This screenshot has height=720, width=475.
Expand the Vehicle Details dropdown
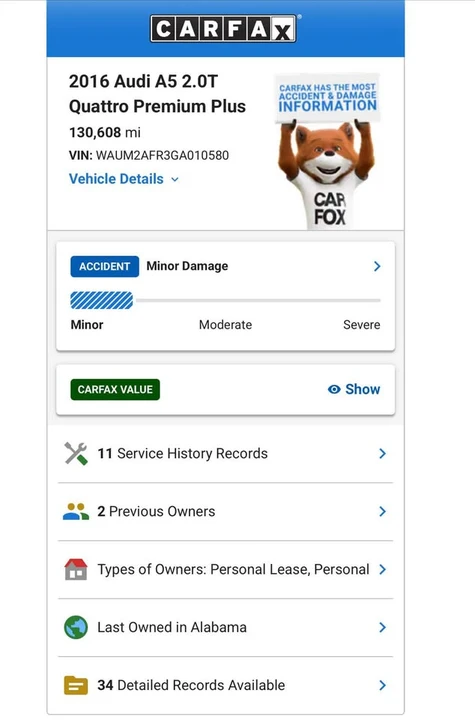(x=124, y=179)
